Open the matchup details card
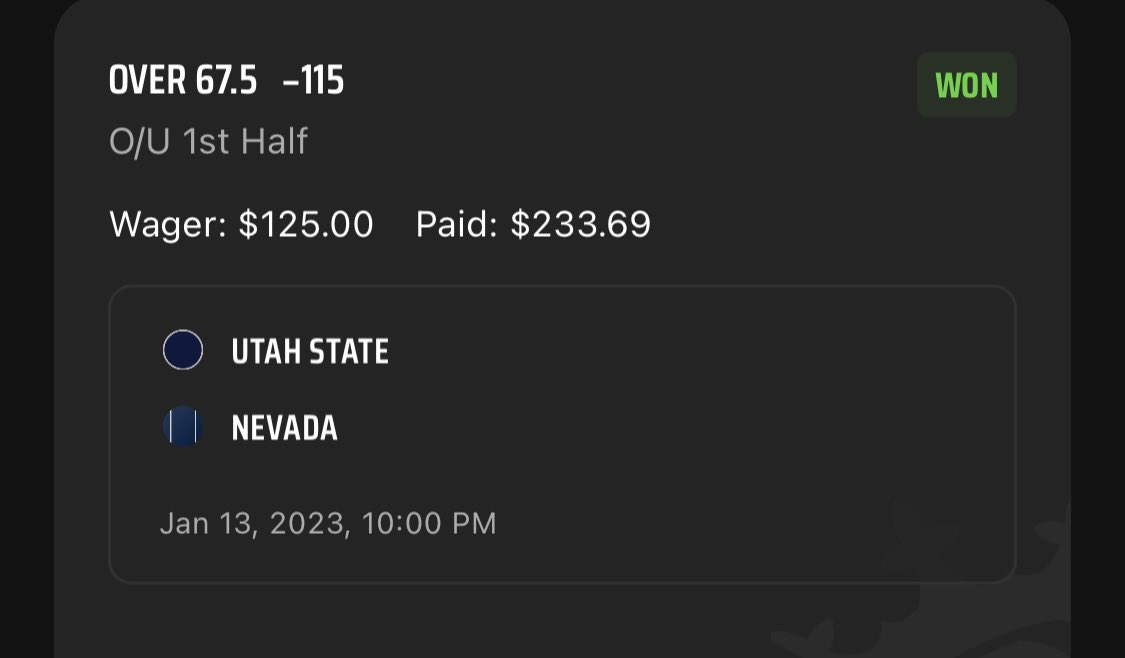 pyautogui.click(x=562, y=434)
